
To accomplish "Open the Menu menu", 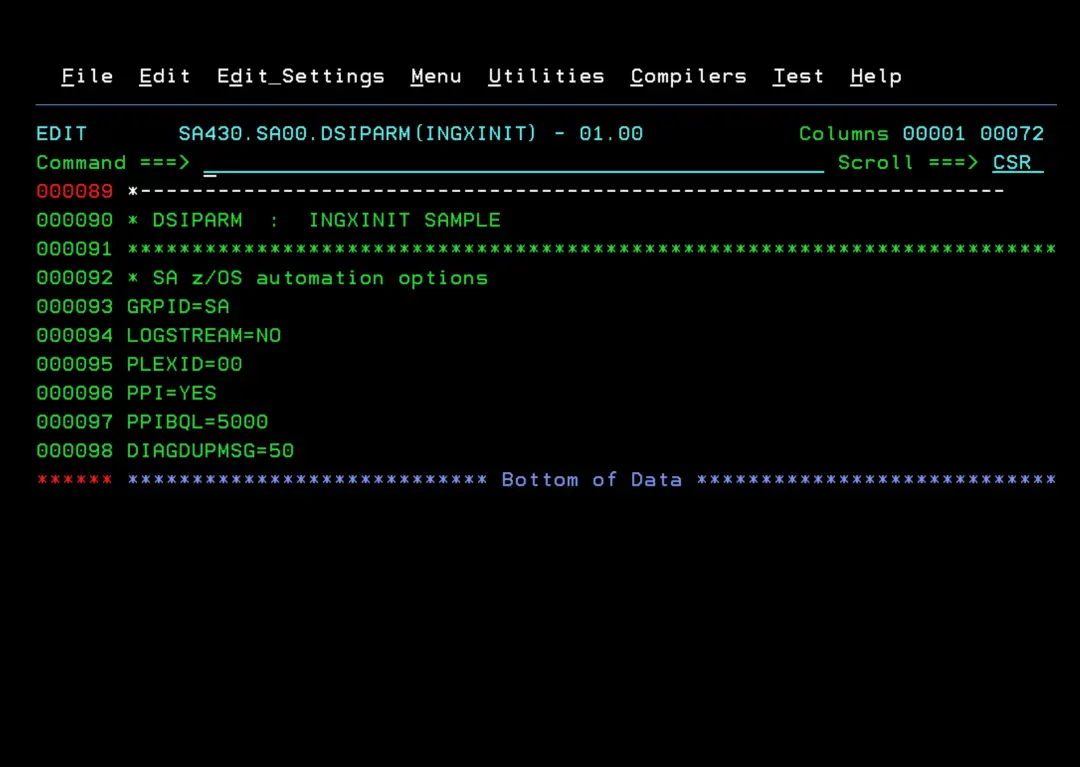I will tap(436, 76).
